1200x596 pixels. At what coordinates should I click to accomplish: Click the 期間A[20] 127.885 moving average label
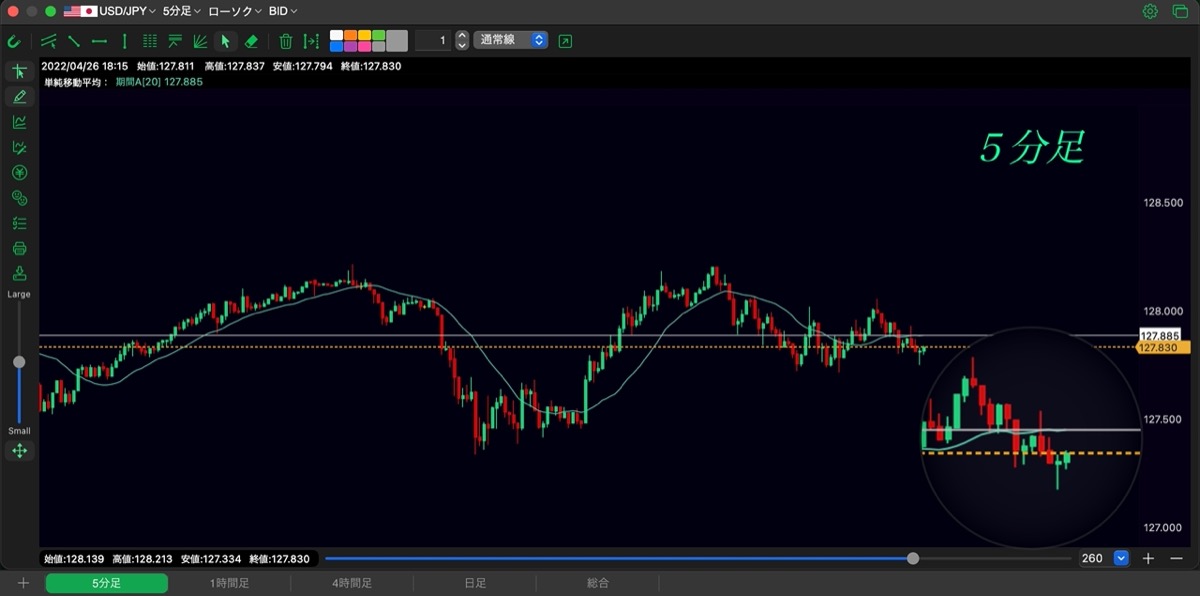click(x=159, y=82)
